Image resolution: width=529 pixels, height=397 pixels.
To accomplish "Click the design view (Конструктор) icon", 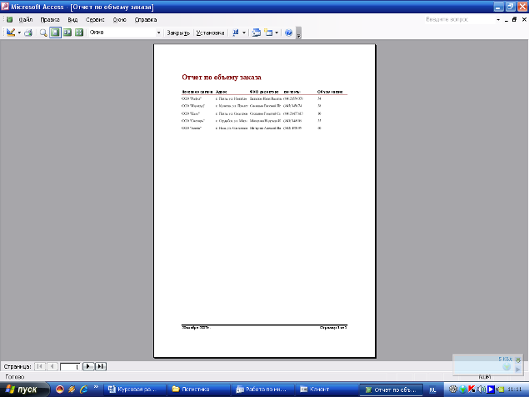I will point(10,32).
